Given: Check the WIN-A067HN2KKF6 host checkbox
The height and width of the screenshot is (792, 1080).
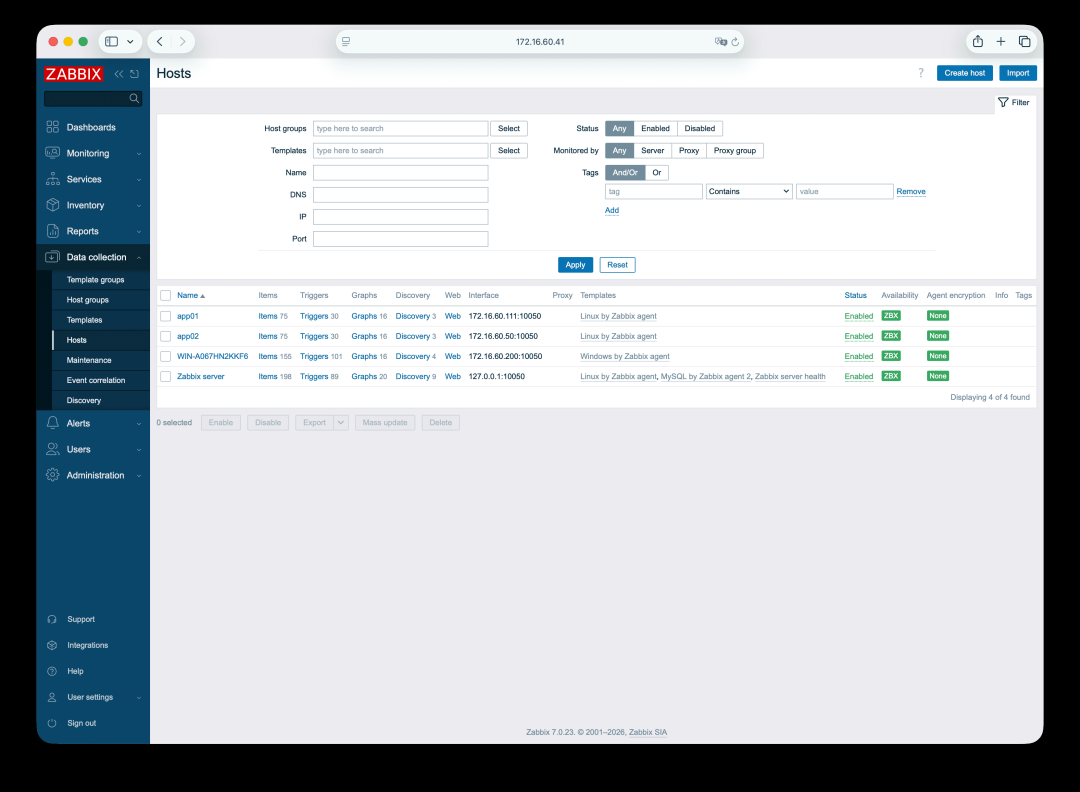Looking at the screenshot, I should pyautogui.click(x=165, y=356).
